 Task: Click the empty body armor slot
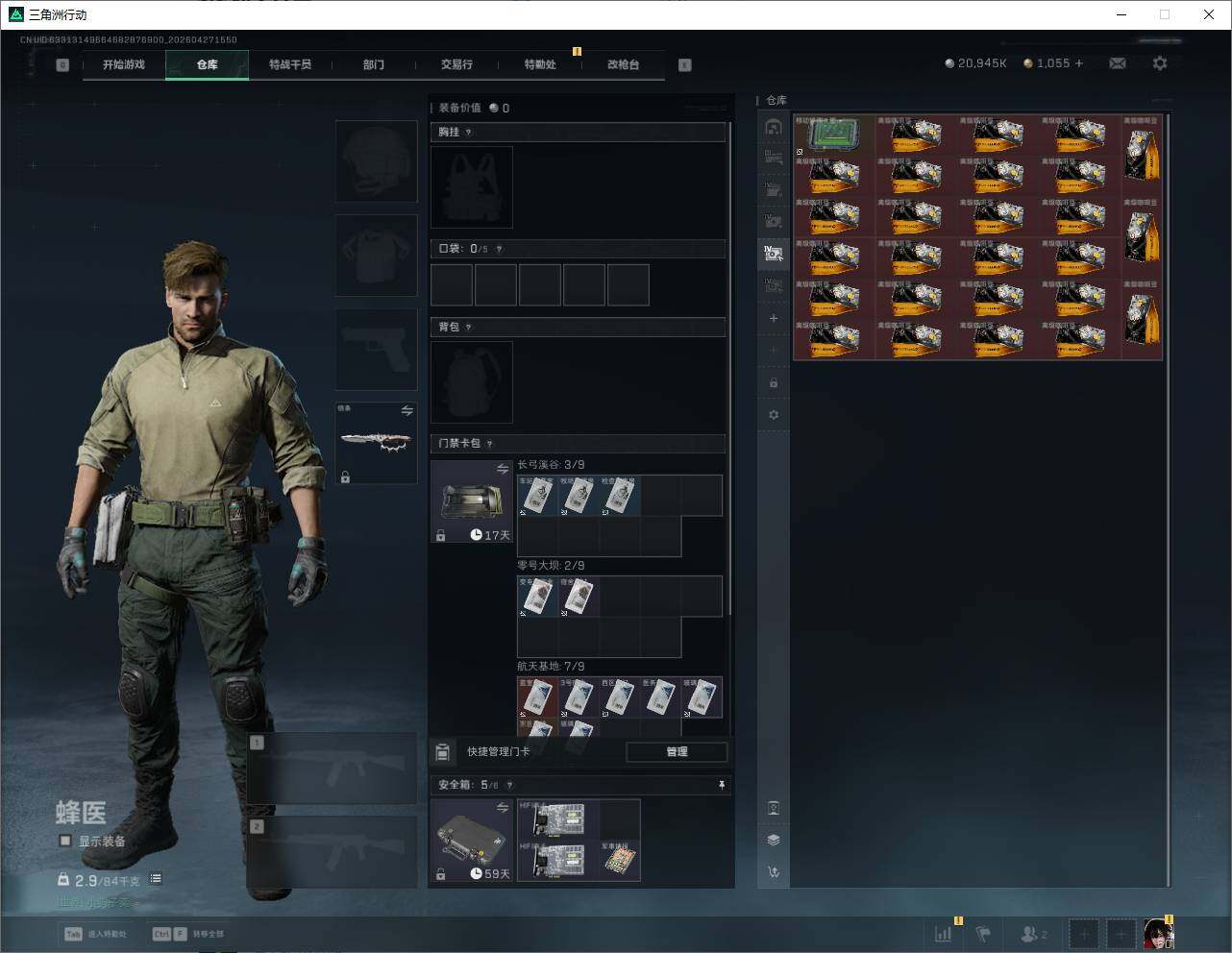[x=376, y=256]
